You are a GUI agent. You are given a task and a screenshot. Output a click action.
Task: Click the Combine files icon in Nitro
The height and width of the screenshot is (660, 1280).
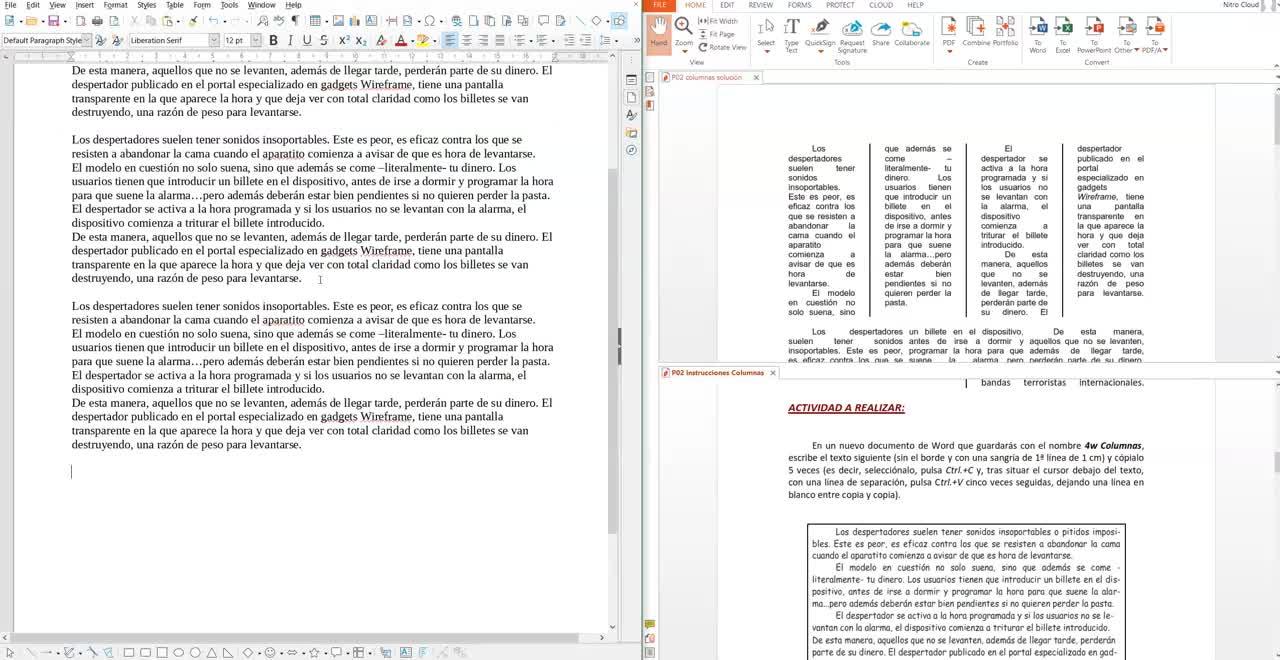pyautogui.click(x=976, y=33)
